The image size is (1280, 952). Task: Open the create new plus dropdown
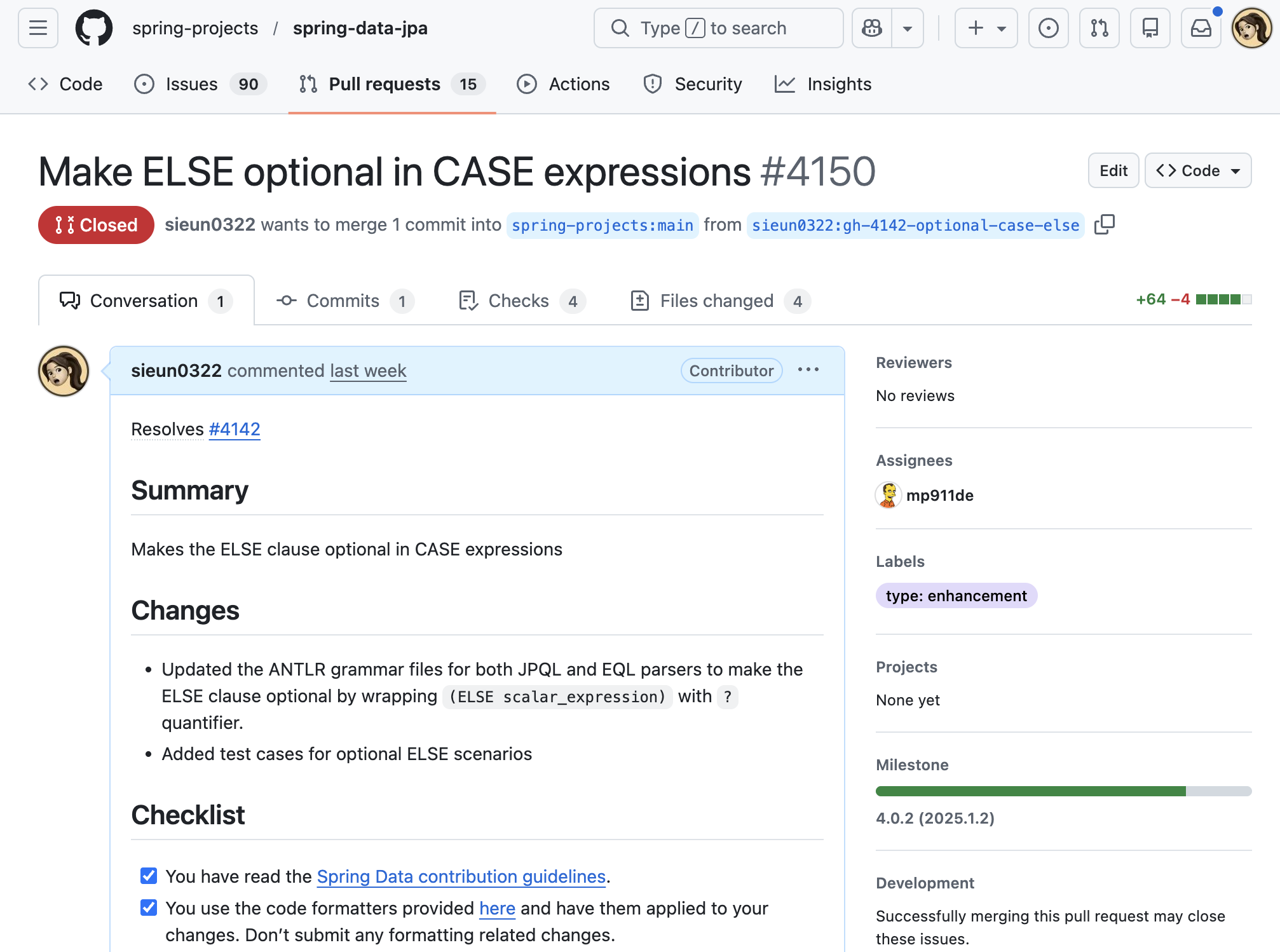point(986,28)
